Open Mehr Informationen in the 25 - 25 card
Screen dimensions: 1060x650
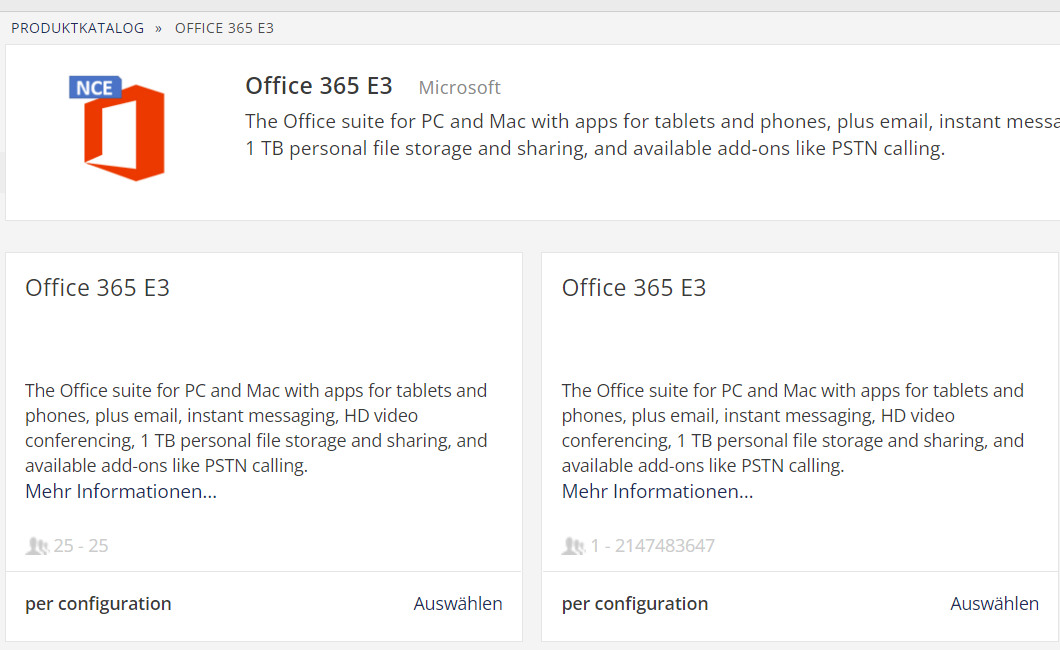[121, 491]
